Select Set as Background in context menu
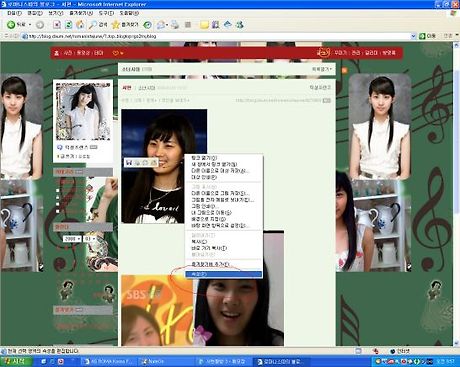Screen dimensions: 460x367 223,219
